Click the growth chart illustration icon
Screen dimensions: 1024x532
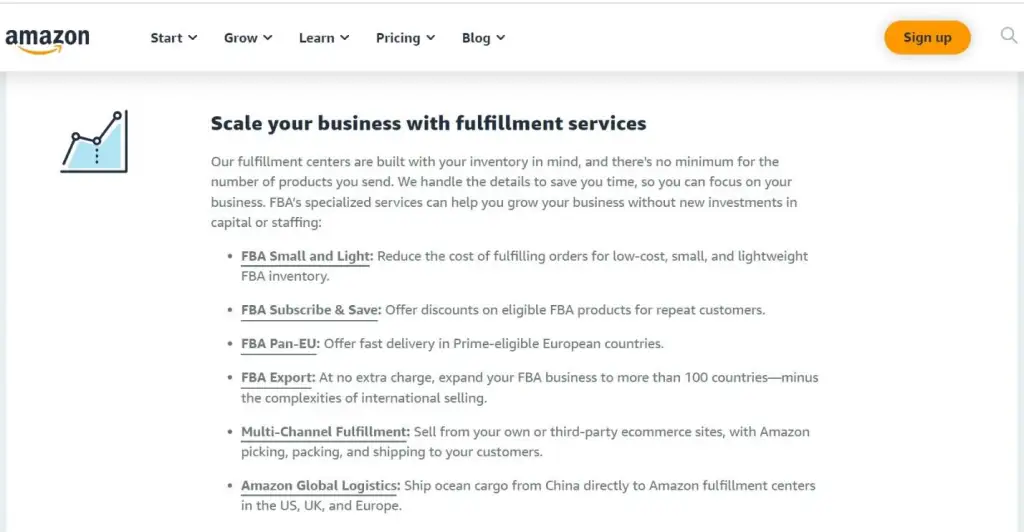point(94,142)
